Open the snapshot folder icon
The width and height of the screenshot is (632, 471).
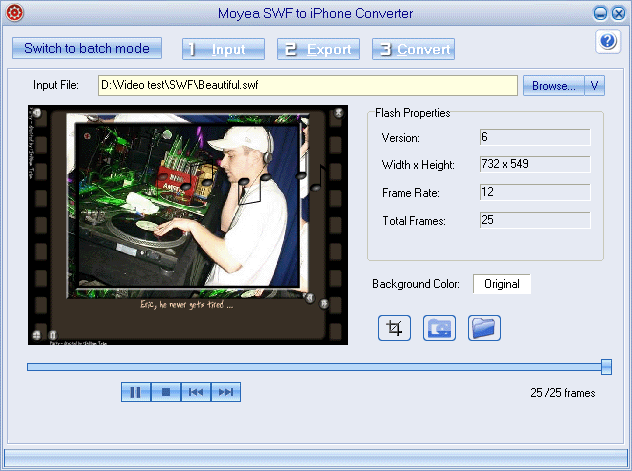[484, 328]
